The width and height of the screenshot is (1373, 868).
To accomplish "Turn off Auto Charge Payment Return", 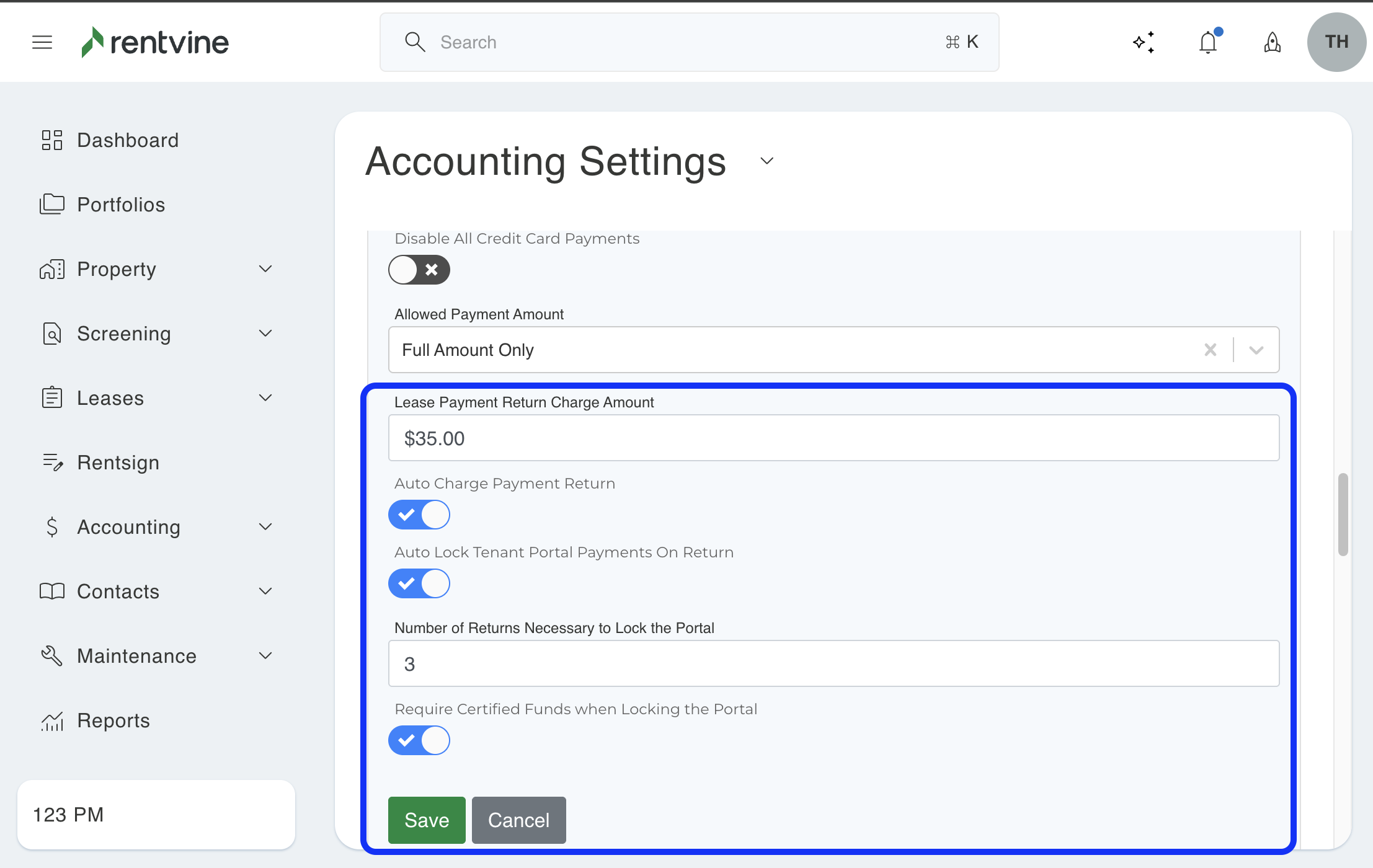I will 419,515.
